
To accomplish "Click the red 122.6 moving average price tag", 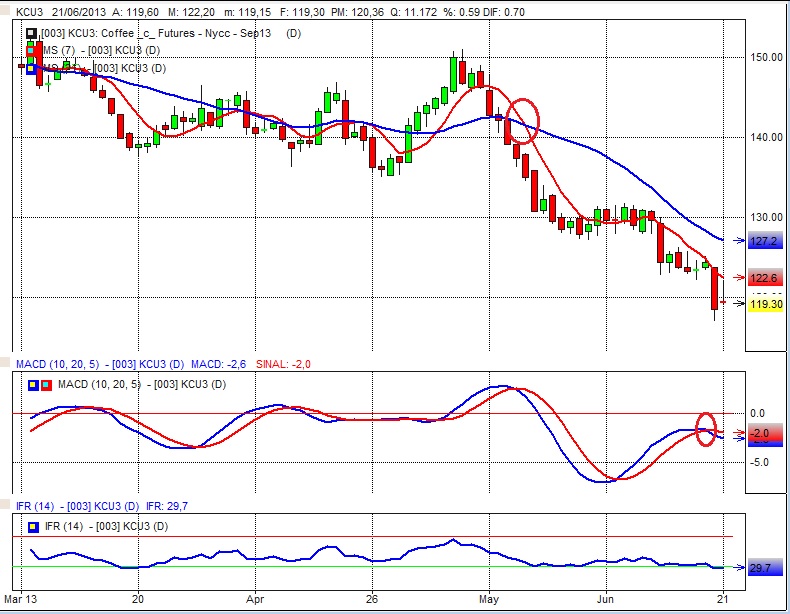I will pyautogui.click(x=765, y=278).
